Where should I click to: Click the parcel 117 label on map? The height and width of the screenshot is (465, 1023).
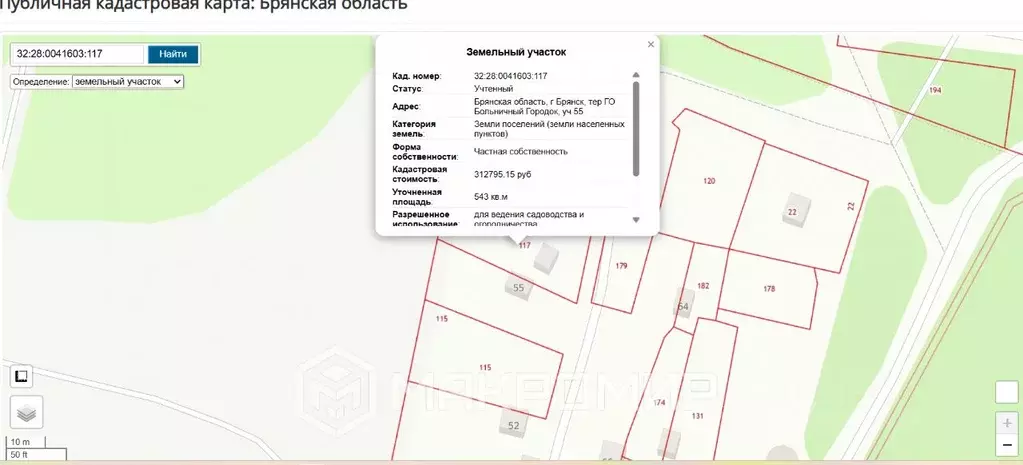pyautogui.click(x=524, y=245)
